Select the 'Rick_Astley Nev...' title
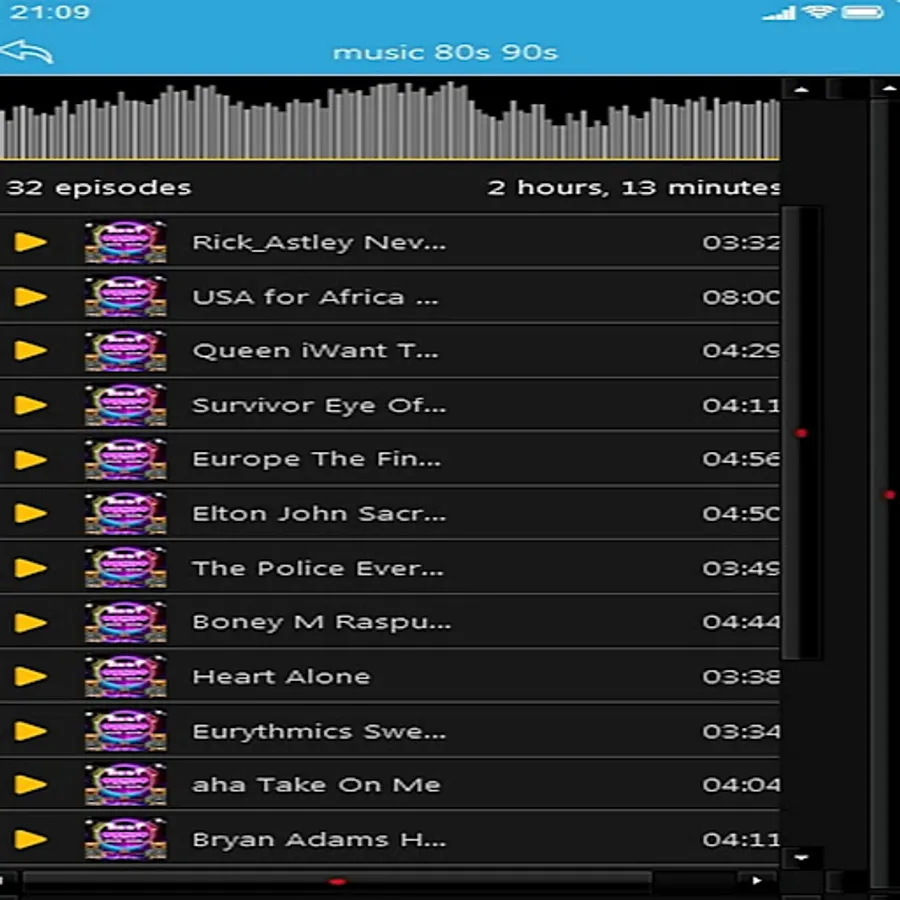Image resolution: width=900 pixels, height=900 pixels. pos(319,243)
